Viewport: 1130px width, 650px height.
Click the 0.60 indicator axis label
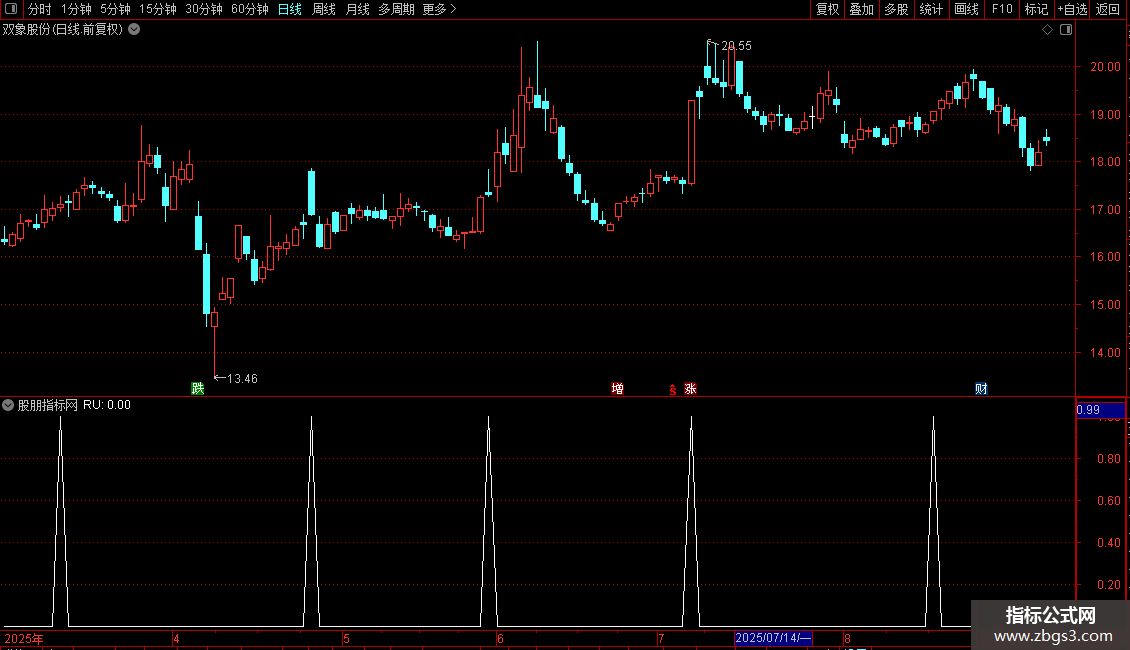(1108, 500)
